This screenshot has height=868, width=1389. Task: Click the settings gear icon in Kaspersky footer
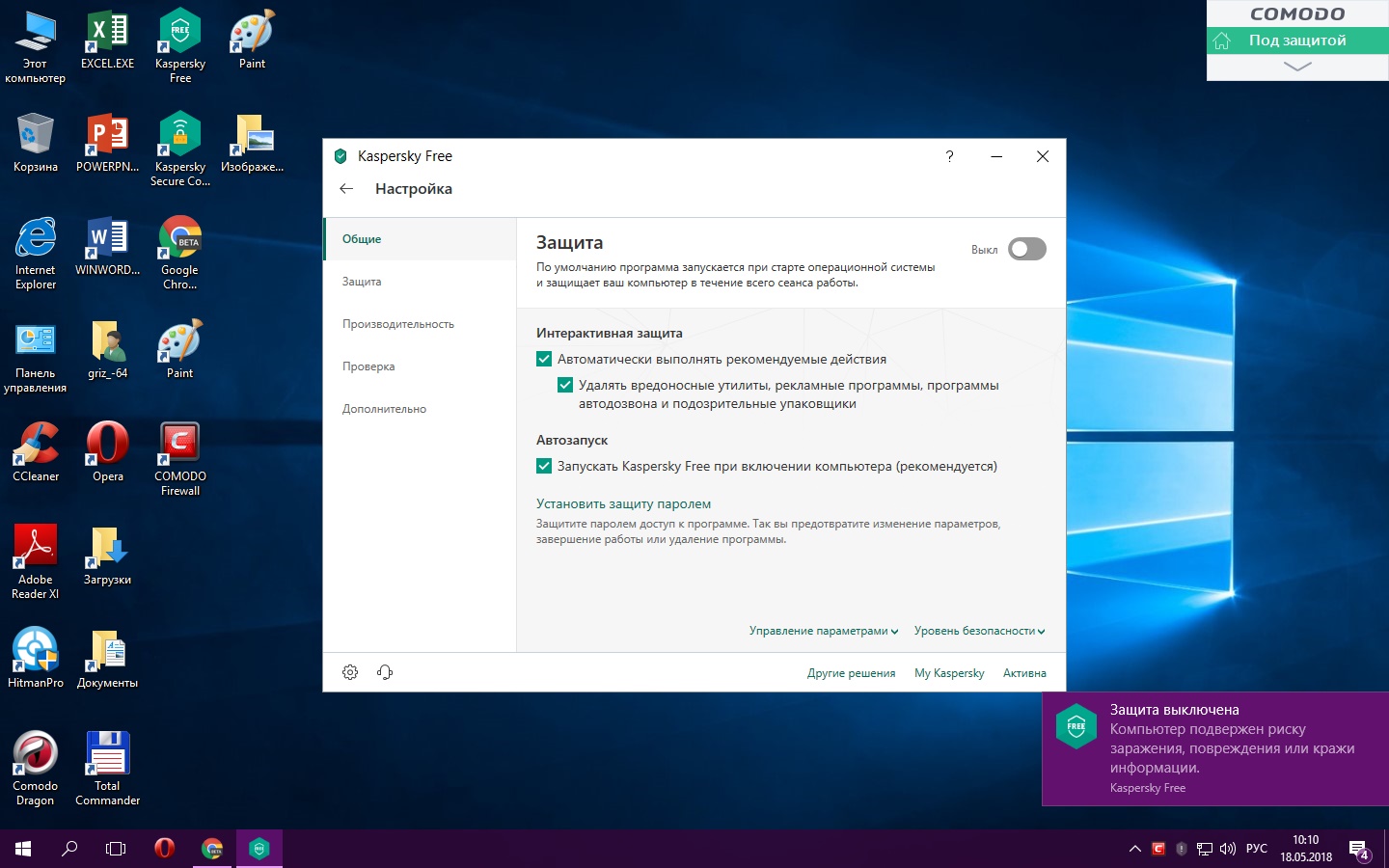(350, 672)
